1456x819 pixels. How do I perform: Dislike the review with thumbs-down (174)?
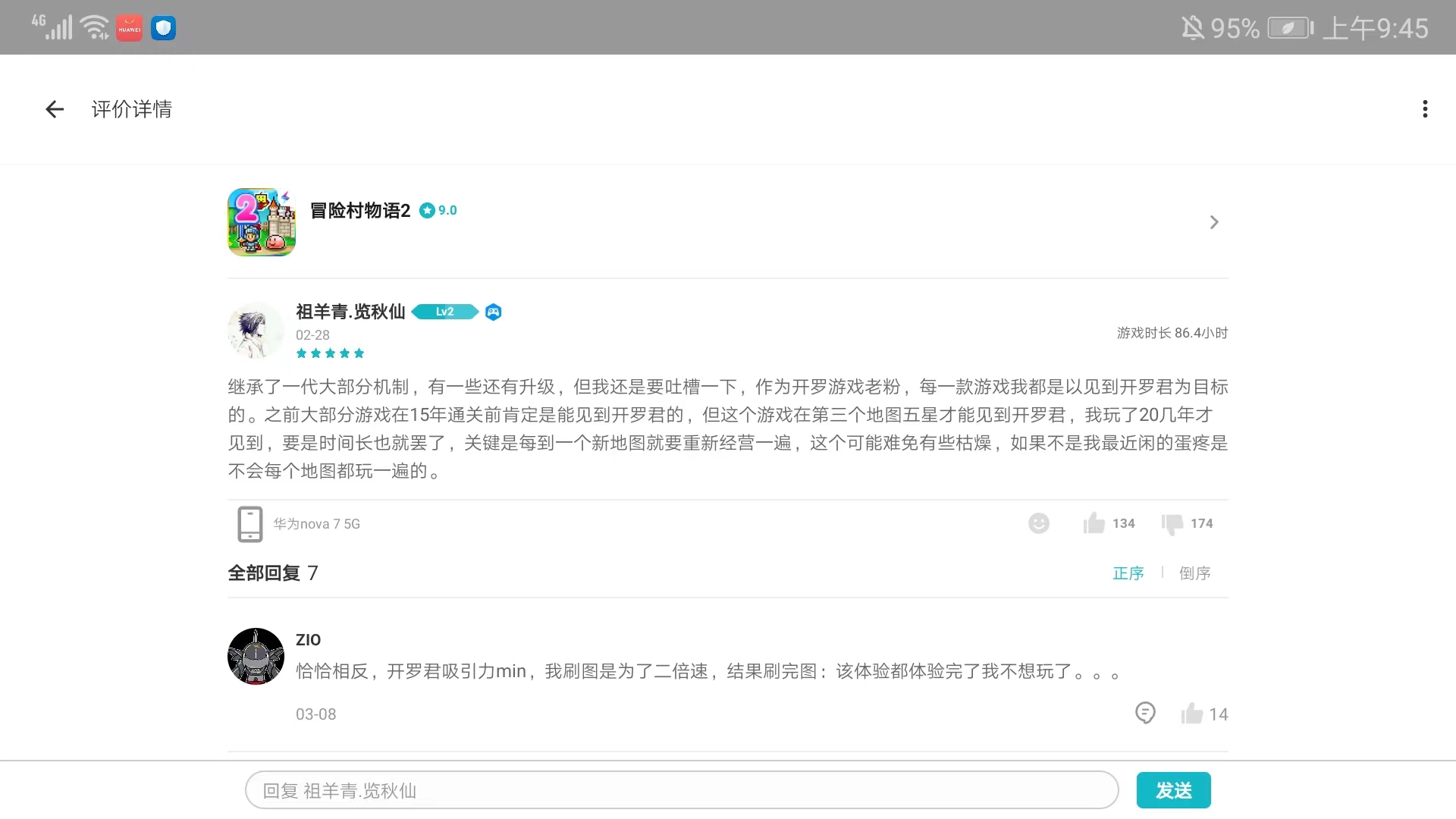pyautogui.click(x=1172, y=523)
